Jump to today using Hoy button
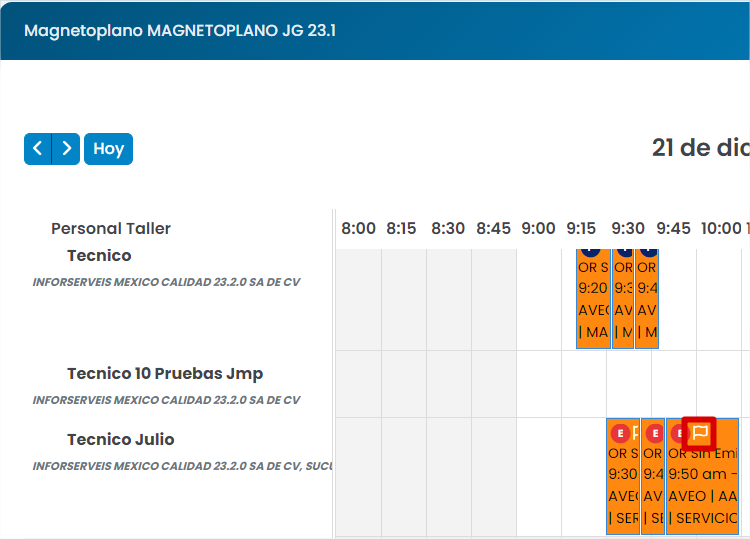The image size is (750, 539). 109,149
